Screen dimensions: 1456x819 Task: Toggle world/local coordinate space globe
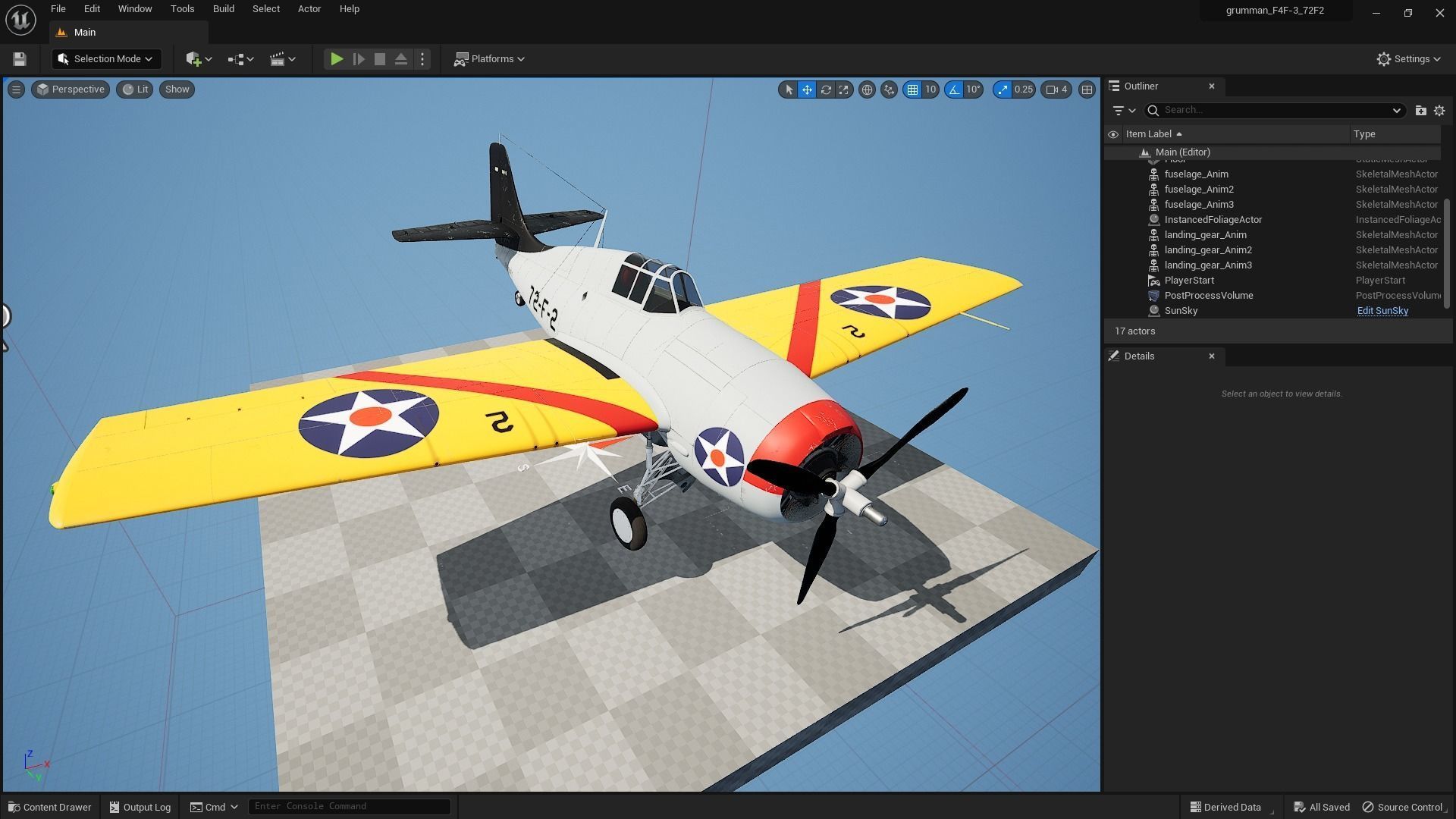tap(867, 90)
